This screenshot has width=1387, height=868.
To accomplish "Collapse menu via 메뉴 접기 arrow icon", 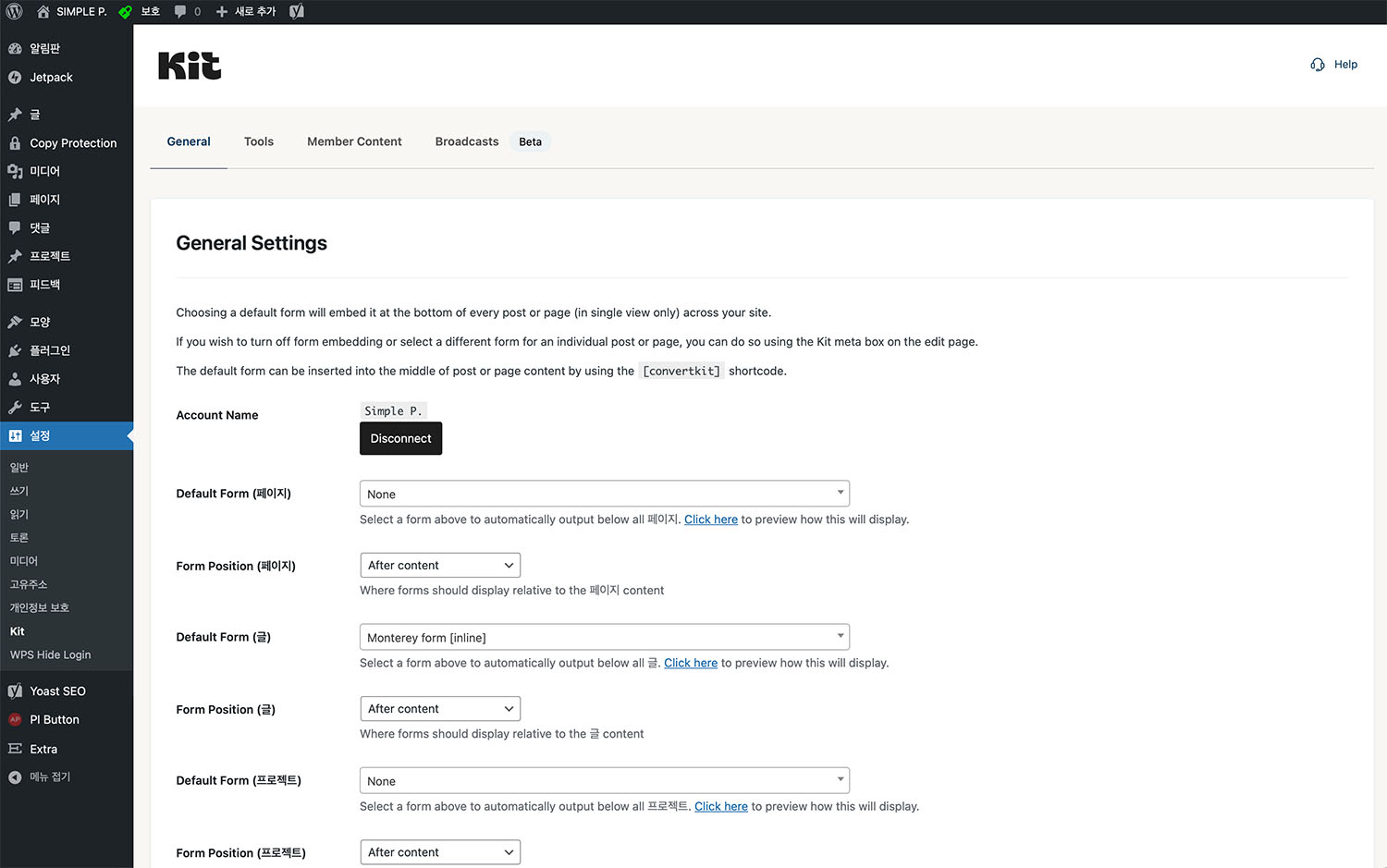I will click(x=15, y=777).
